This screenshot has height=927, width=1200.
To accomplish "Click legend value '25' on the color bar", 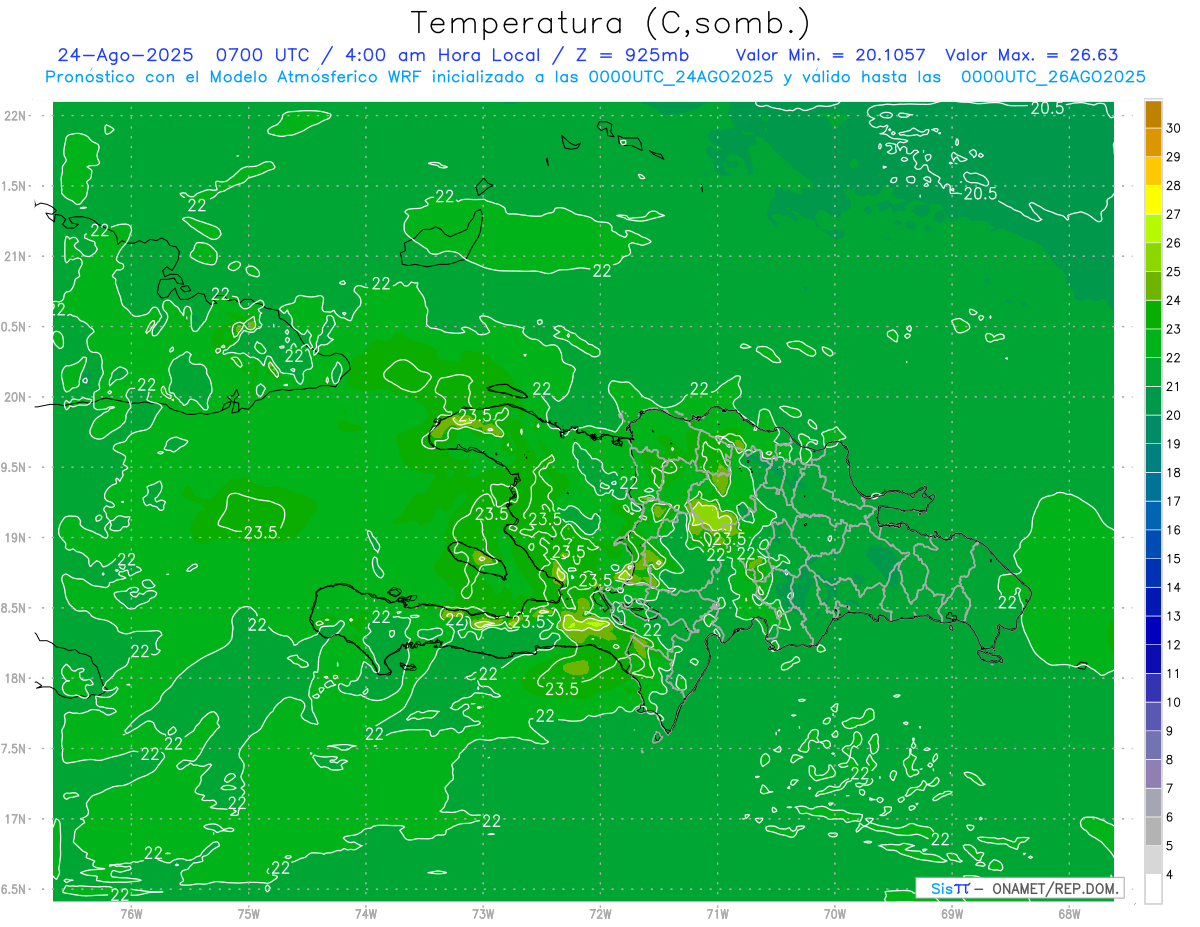I will point(1174,272).
